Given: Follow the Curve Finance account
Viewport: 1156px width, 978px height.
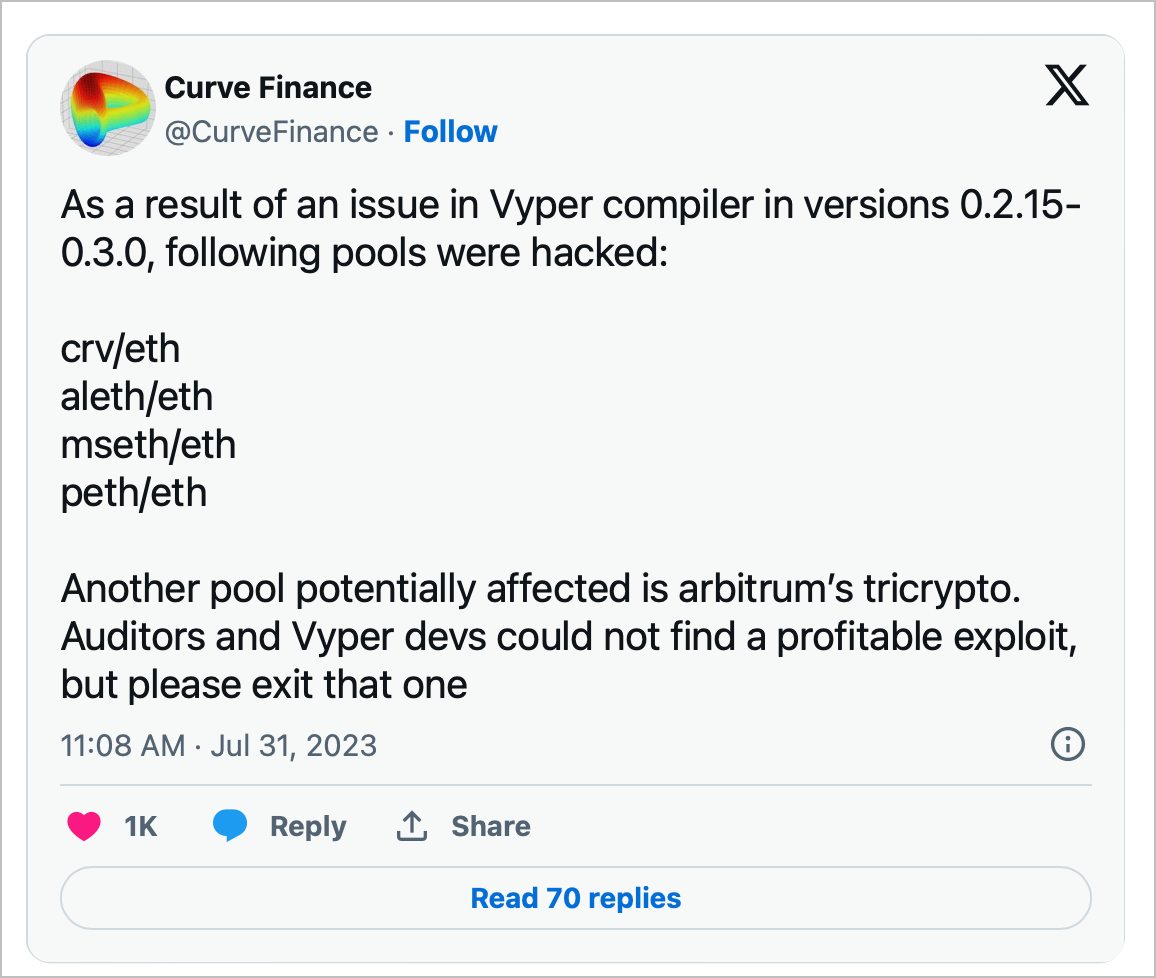Looking at the screenshot, I should pos(450,132).
